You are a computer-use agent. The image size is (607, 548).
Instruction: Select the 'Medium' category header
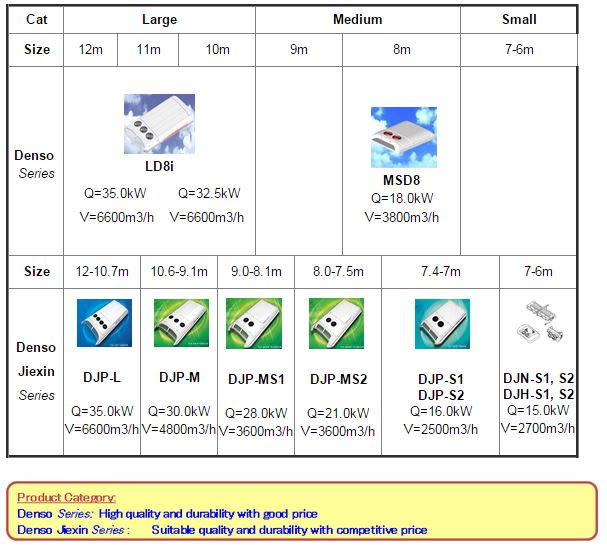(x=357, y=19)
